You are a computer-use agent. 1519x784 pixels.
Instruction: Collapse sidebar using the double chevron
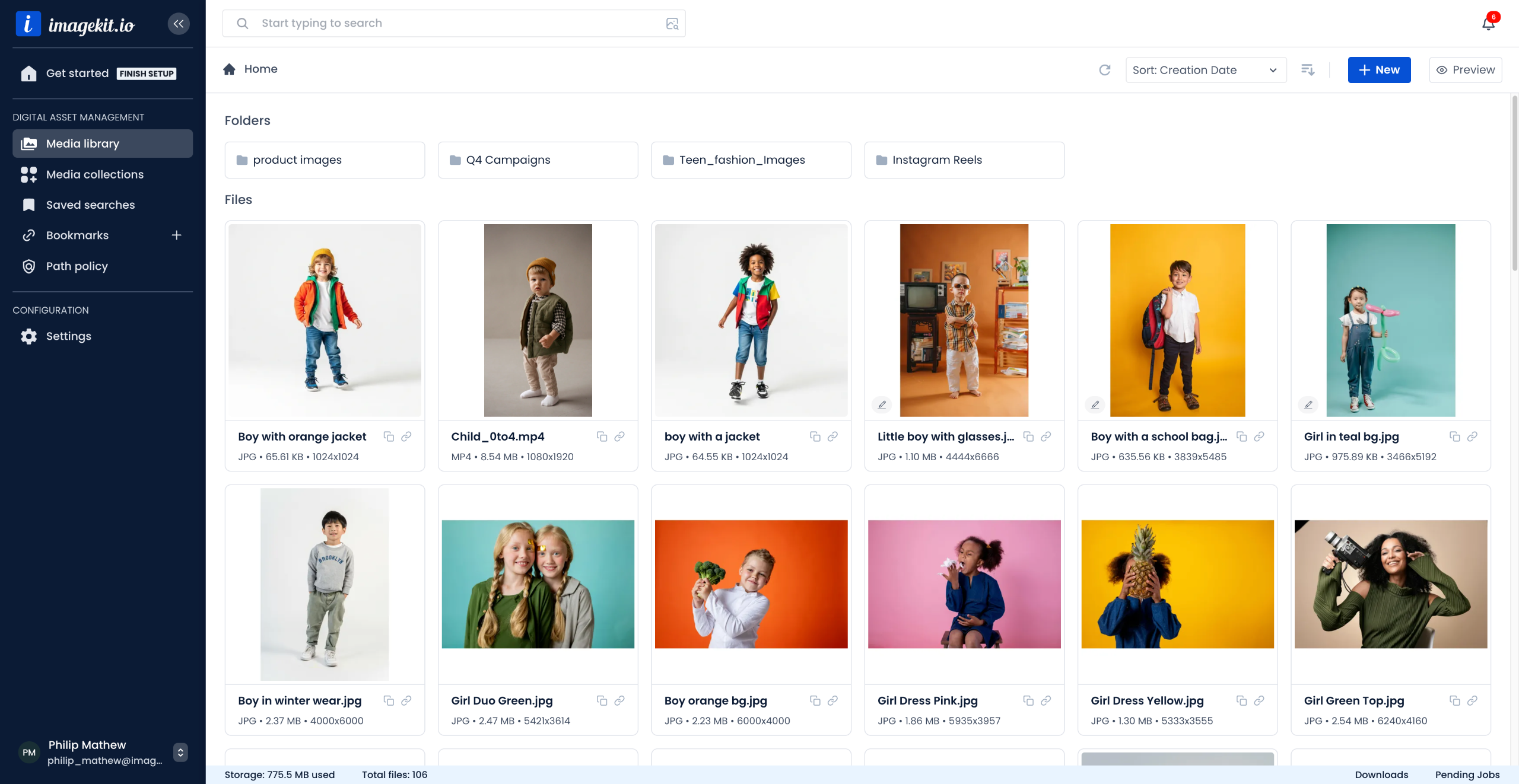pyautogui.click(x=179, y=24)
